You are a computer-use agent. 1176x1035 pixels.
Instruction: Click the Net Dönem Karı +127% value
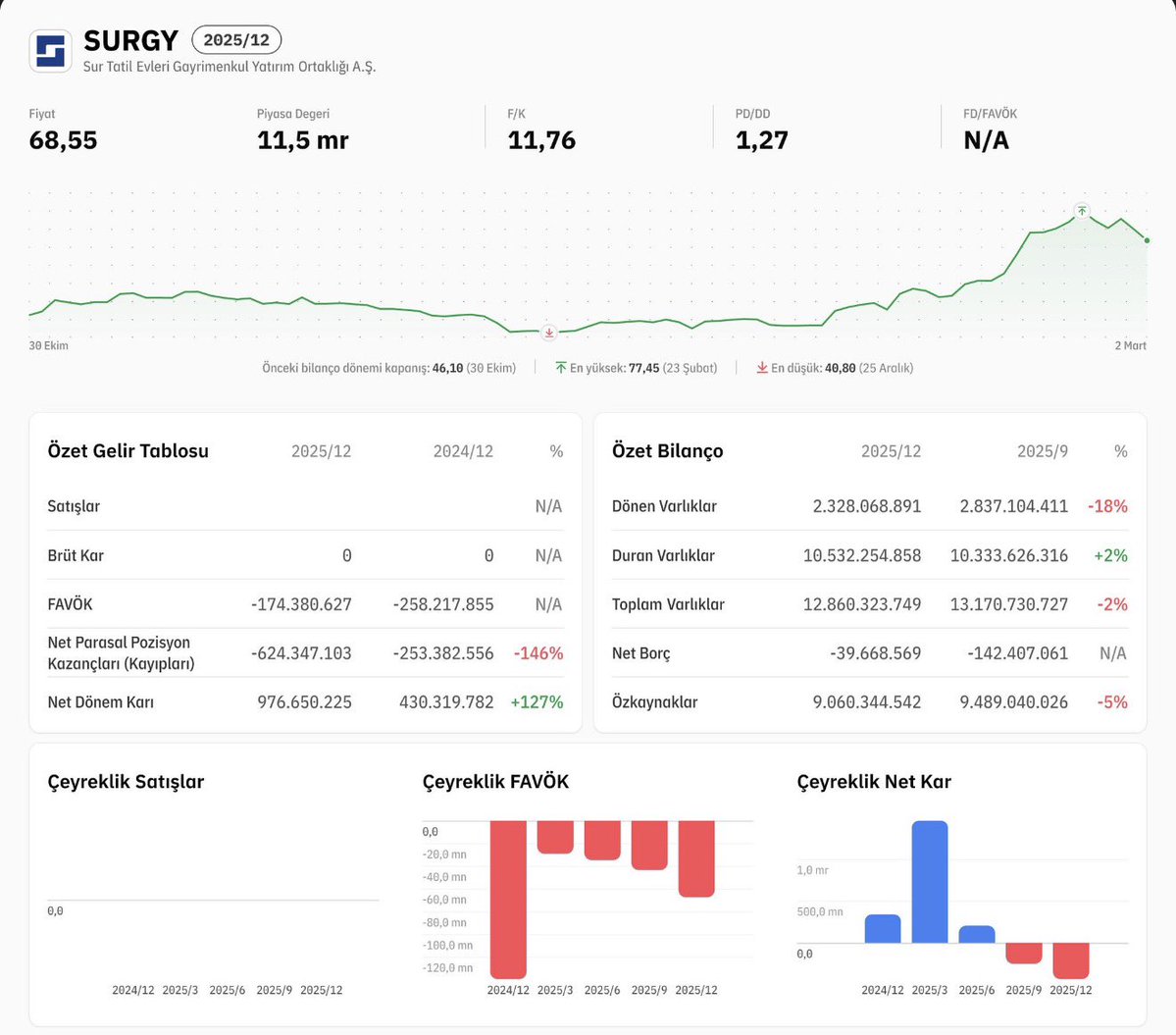point(536,701)
